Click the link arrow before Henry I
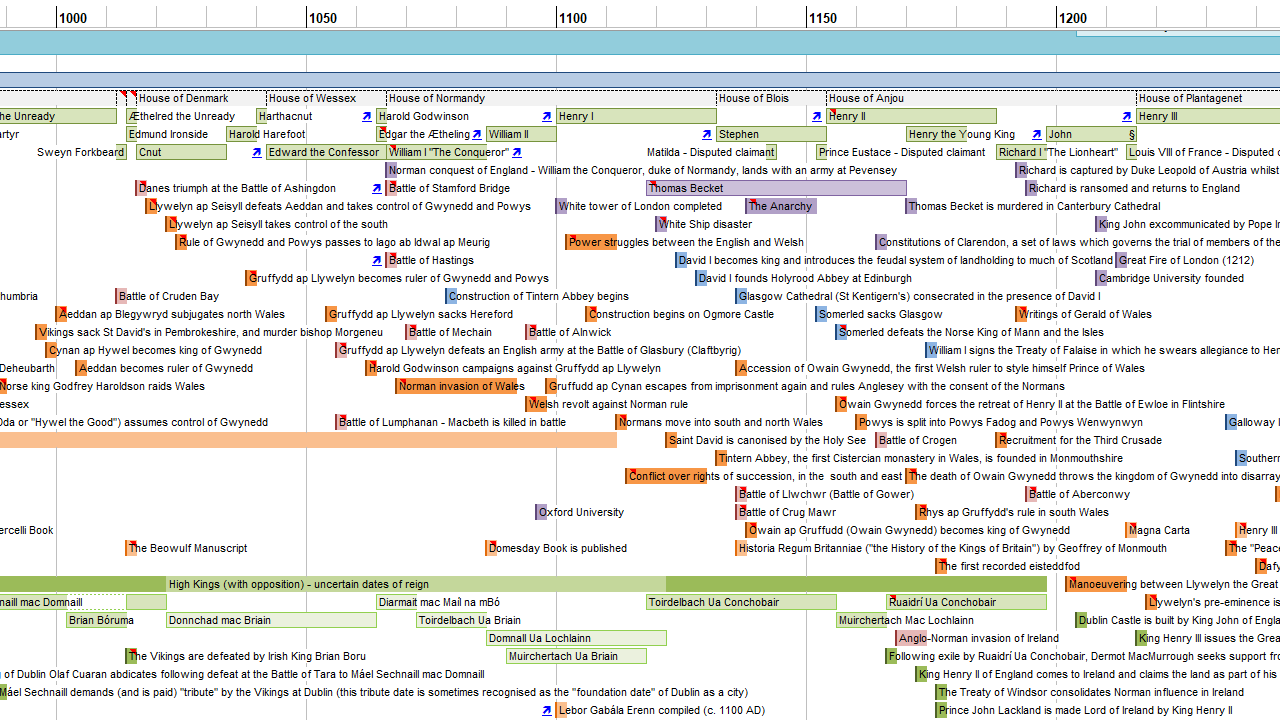 (x=547, y=117)
